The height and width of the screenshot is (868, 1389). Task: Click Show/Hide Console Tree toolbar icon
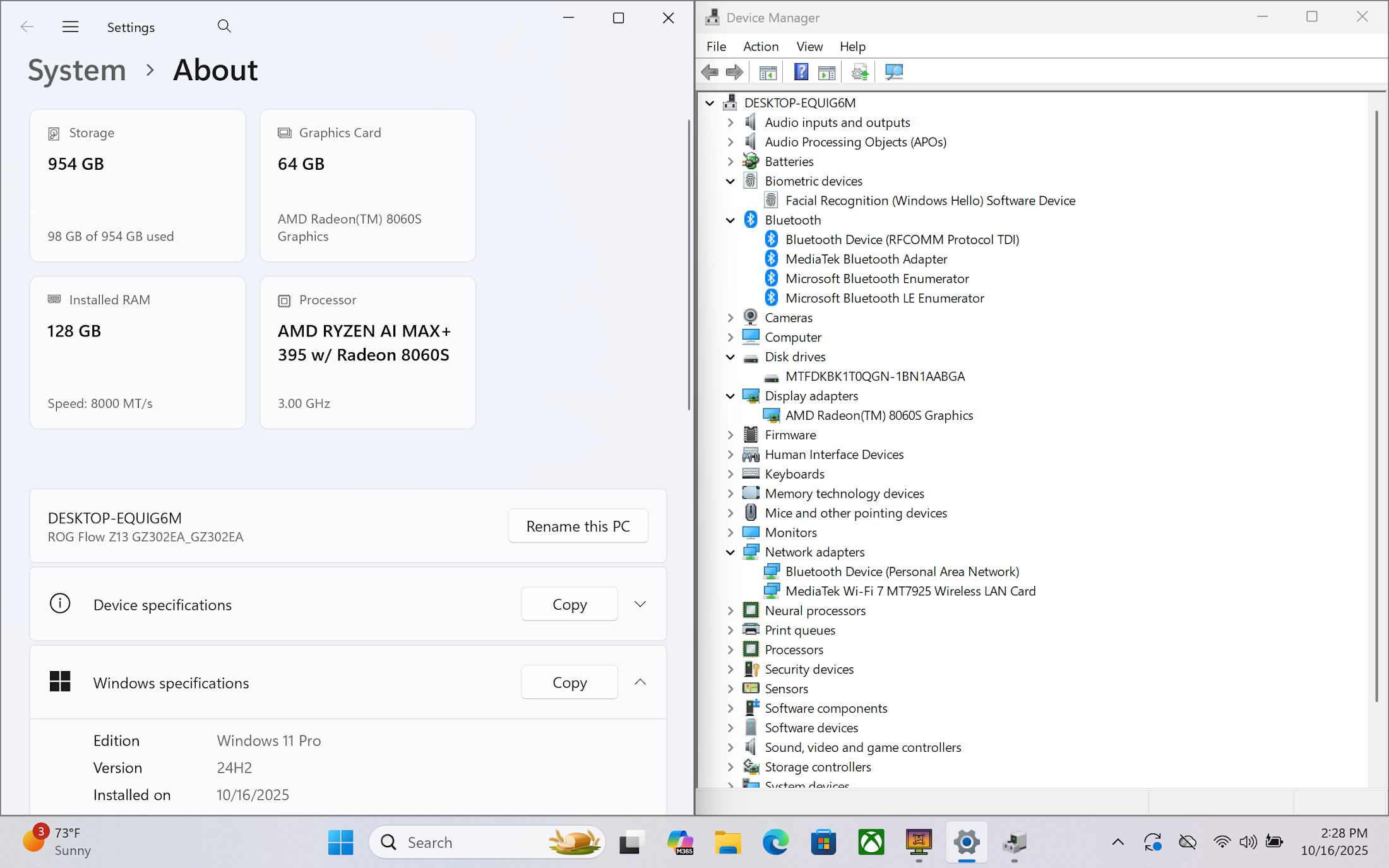pyautogui.click(x=767, y=72)
